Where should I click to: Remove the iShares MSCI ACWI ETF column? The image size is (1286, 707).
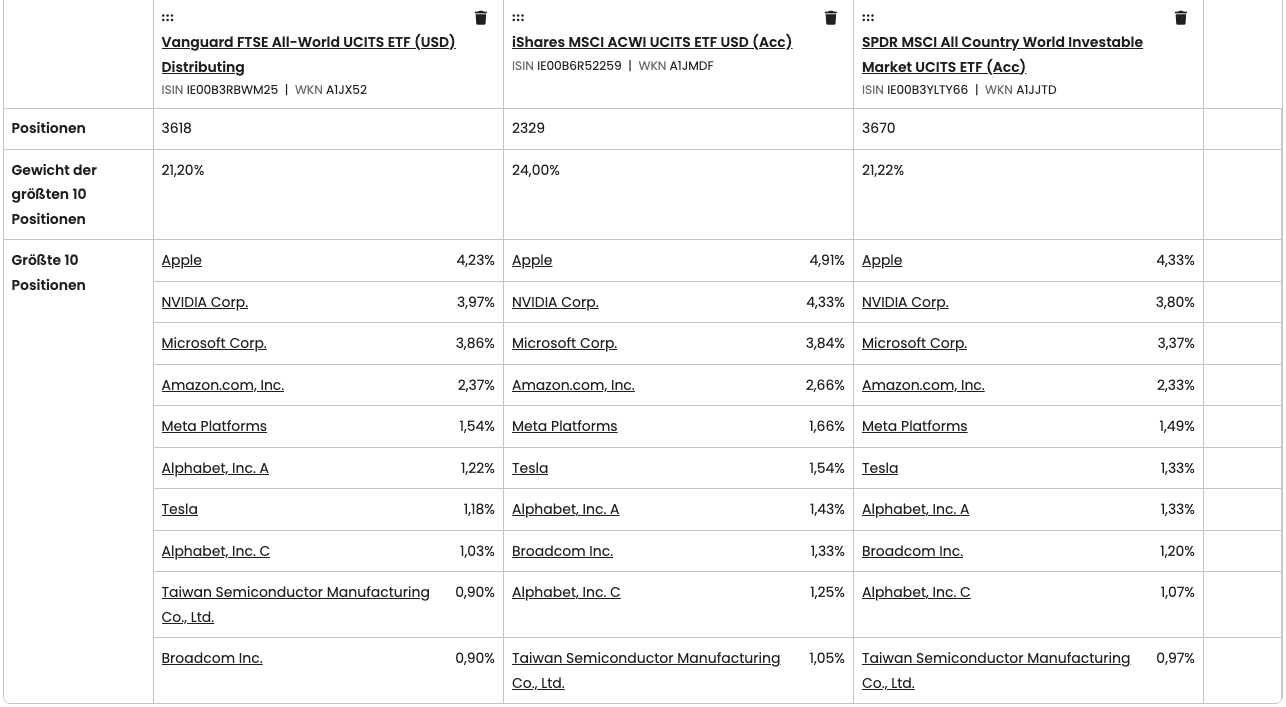click(x=831, y=18)
